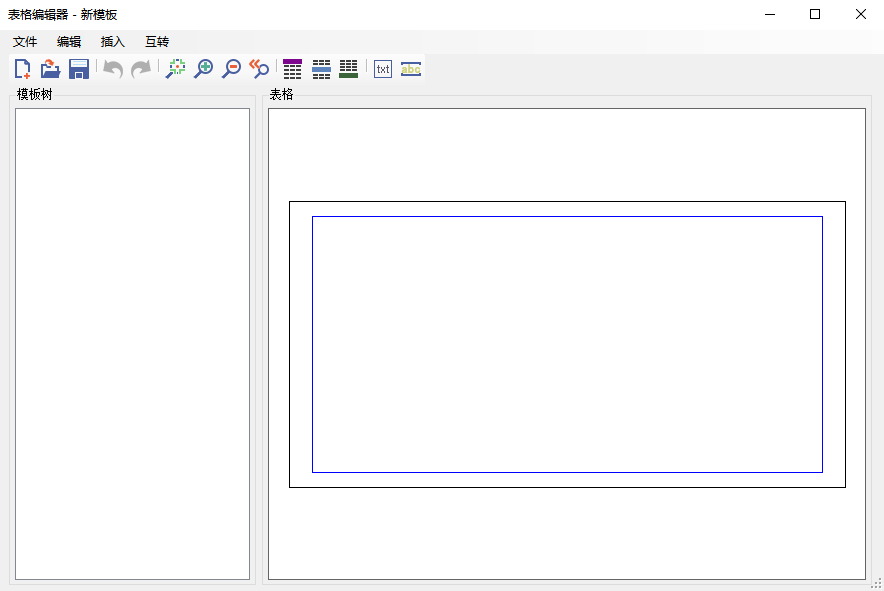Click the Undo arrow in the toolbar
Image resolution: width=884 pixels, height=591 pixels.
coord(113,69)
